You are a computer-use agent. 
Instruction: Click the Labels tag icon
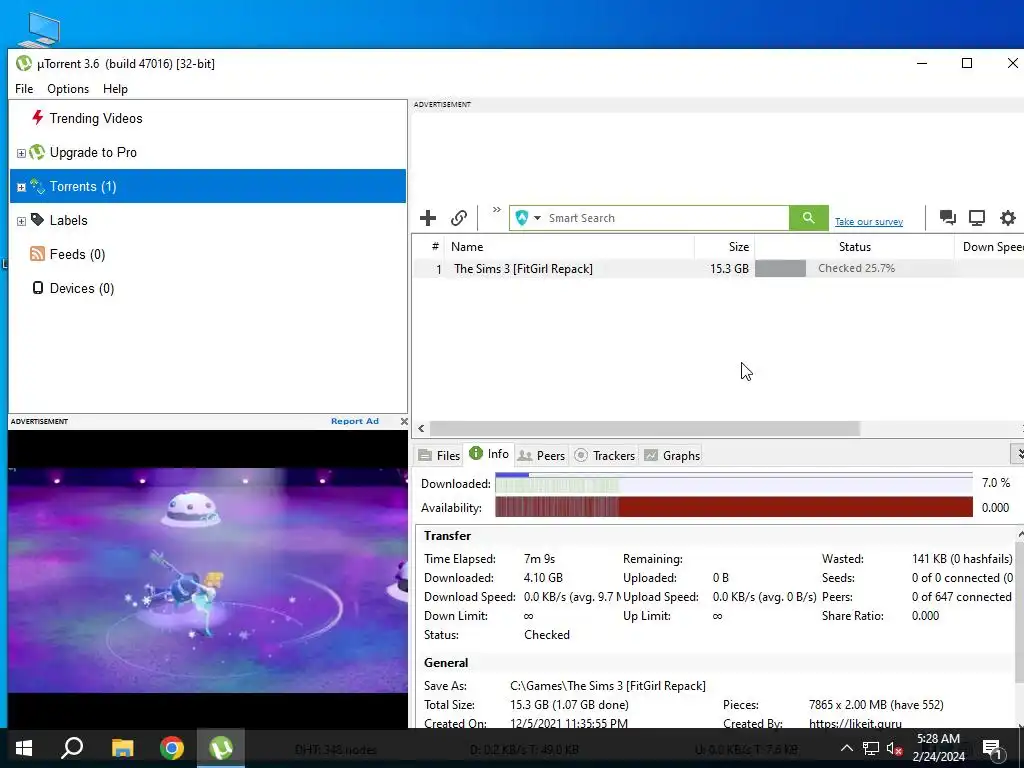click(37, 219)
